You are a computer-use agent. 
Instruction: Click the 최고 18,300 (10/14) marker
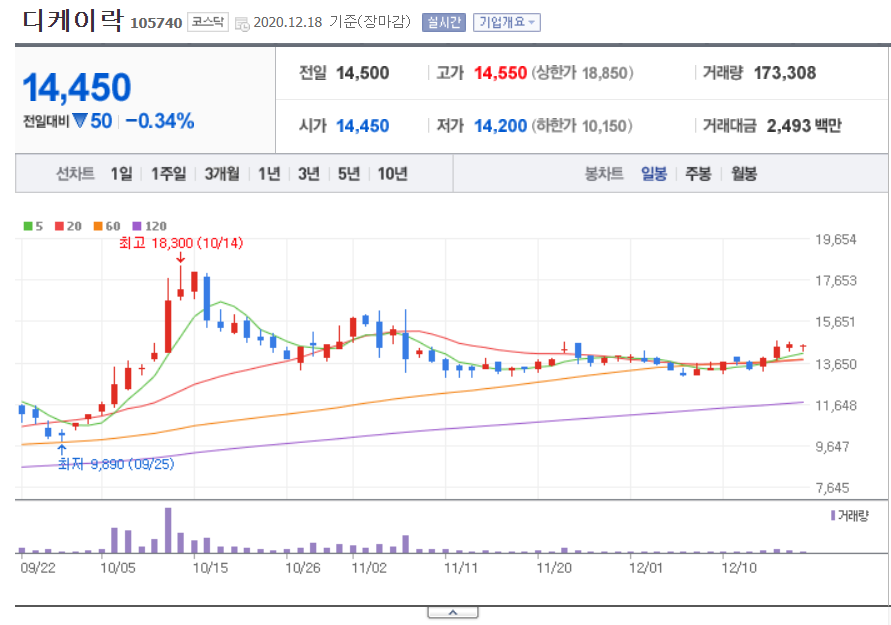point(181,243)
